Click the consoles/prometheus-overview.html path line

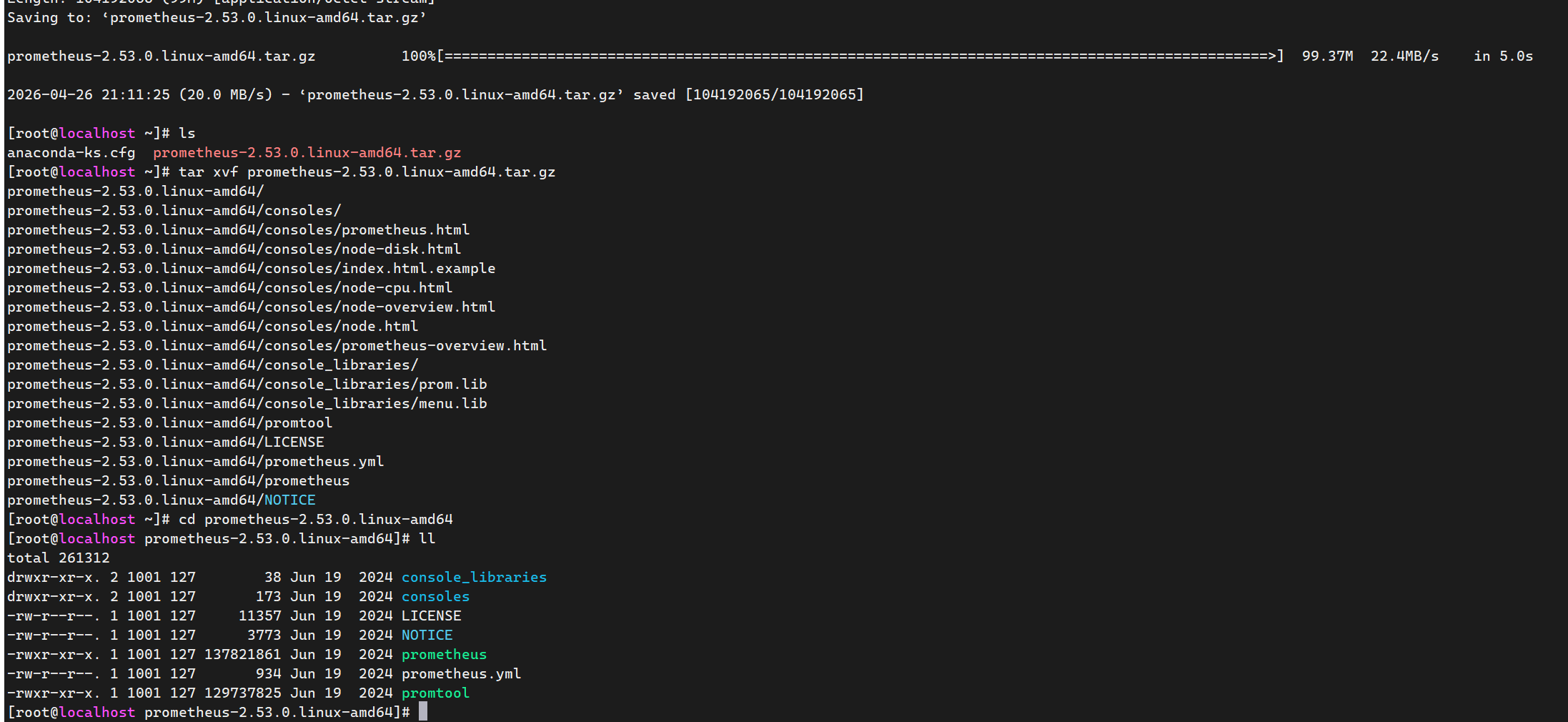coord(277,346)
